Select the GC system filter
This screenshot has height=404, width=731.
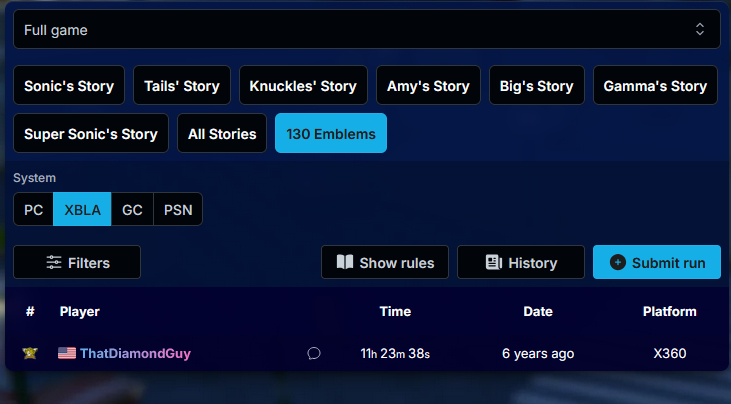pyautogui.click(x=132, y=210)
